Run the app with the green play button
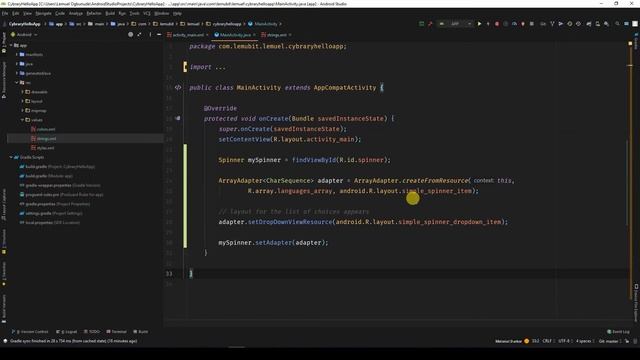The width and height of the screenshot is (640, 360). tap(479, 24)
